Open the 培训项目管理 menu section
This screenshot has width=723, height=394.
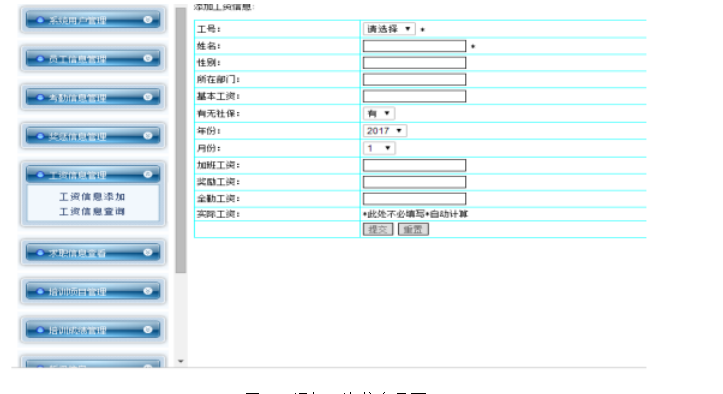coord(93,291)
